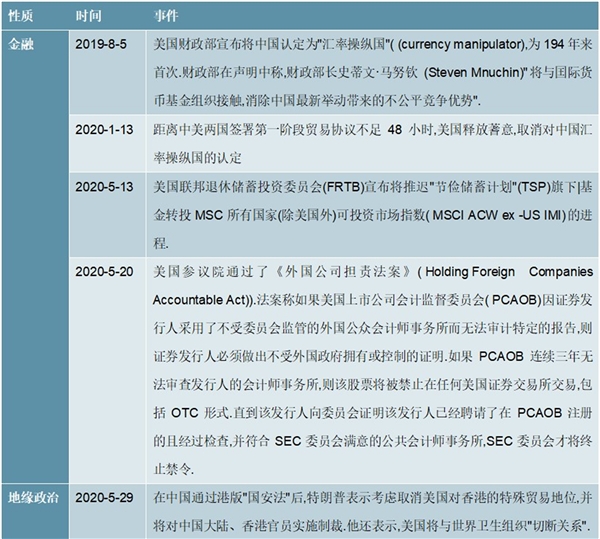Click the line starting 币基金组织接触
Screen dimensions: 600x539
[317, 101]
